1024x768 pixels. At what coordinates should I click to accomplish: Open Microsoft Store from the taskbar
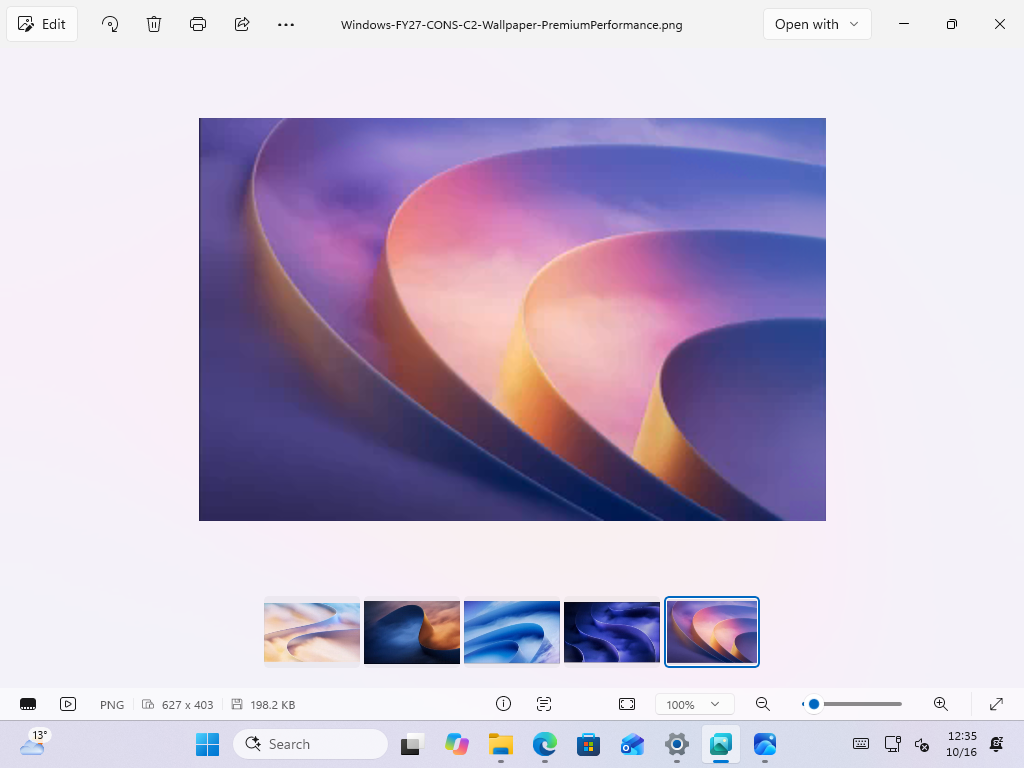[x=588, y=744]
